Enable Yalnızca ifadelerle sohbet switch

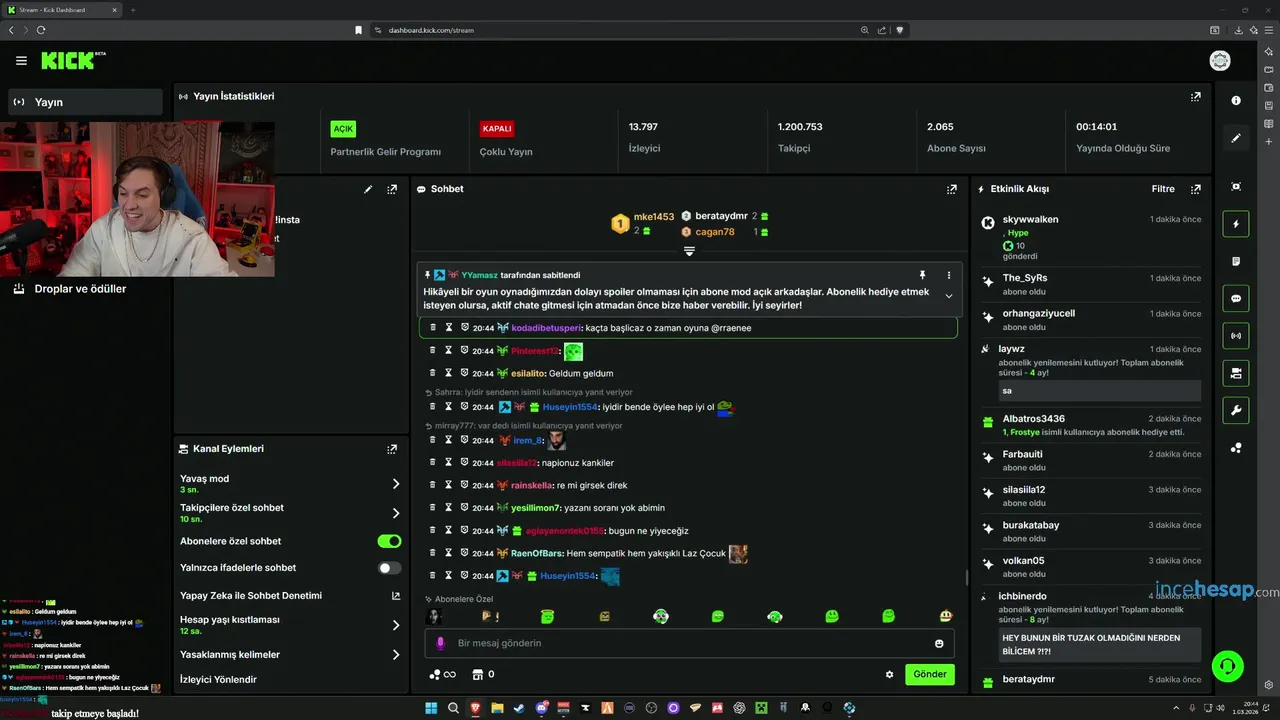389,568
